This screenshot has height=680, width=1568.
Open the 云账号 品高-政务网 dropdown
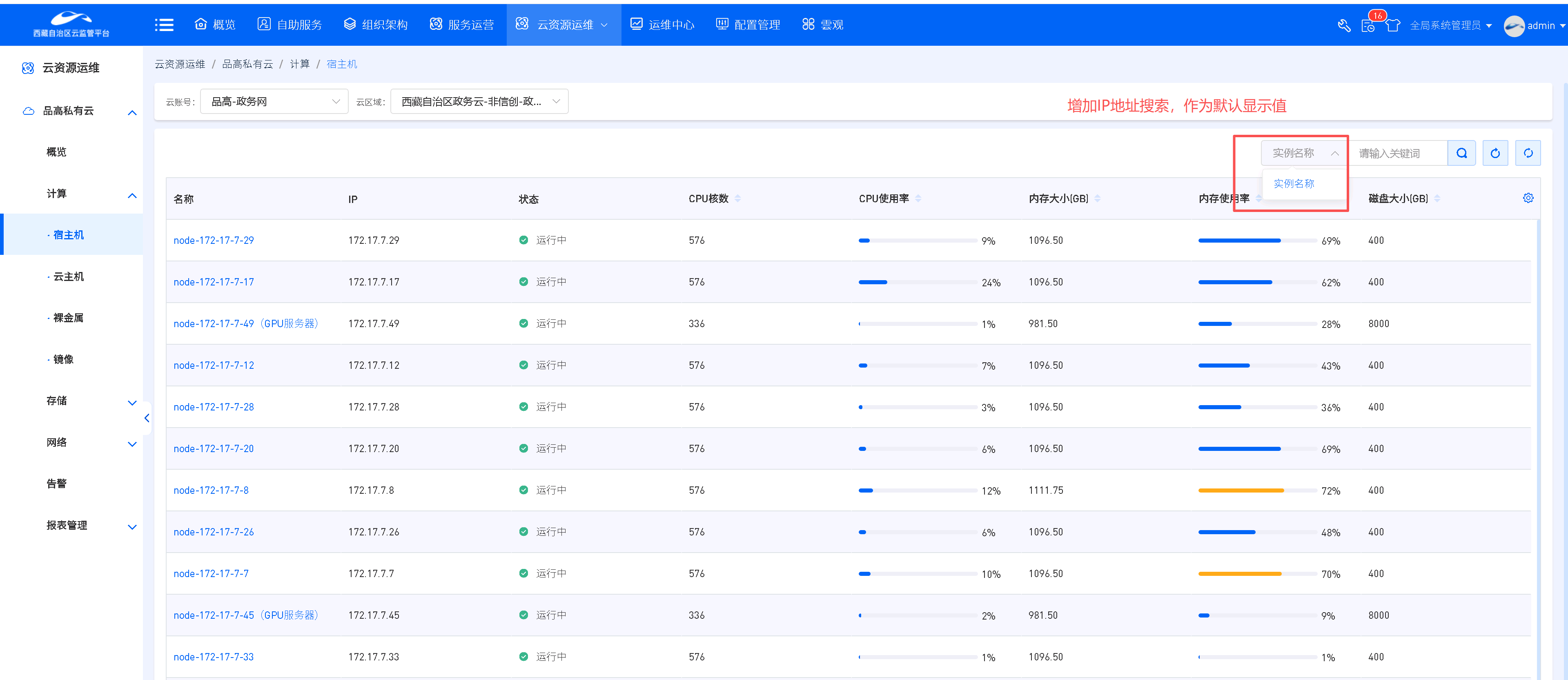click(x=274, y=102)
